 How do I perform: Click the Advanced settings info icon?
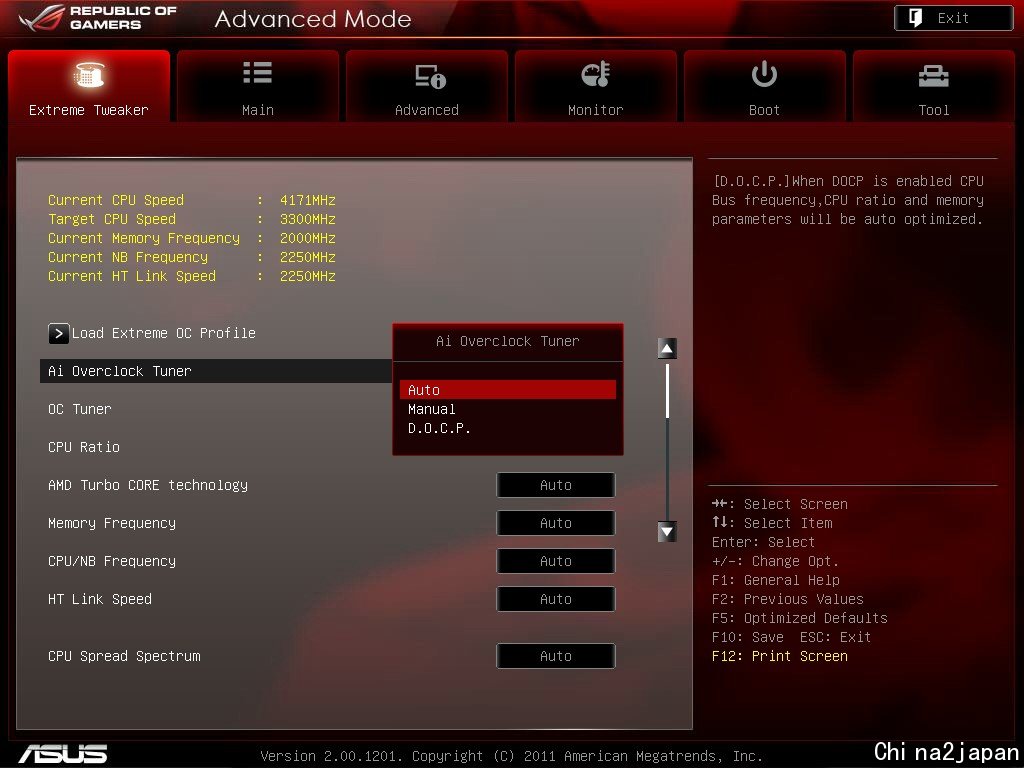(x=430, y=76)
